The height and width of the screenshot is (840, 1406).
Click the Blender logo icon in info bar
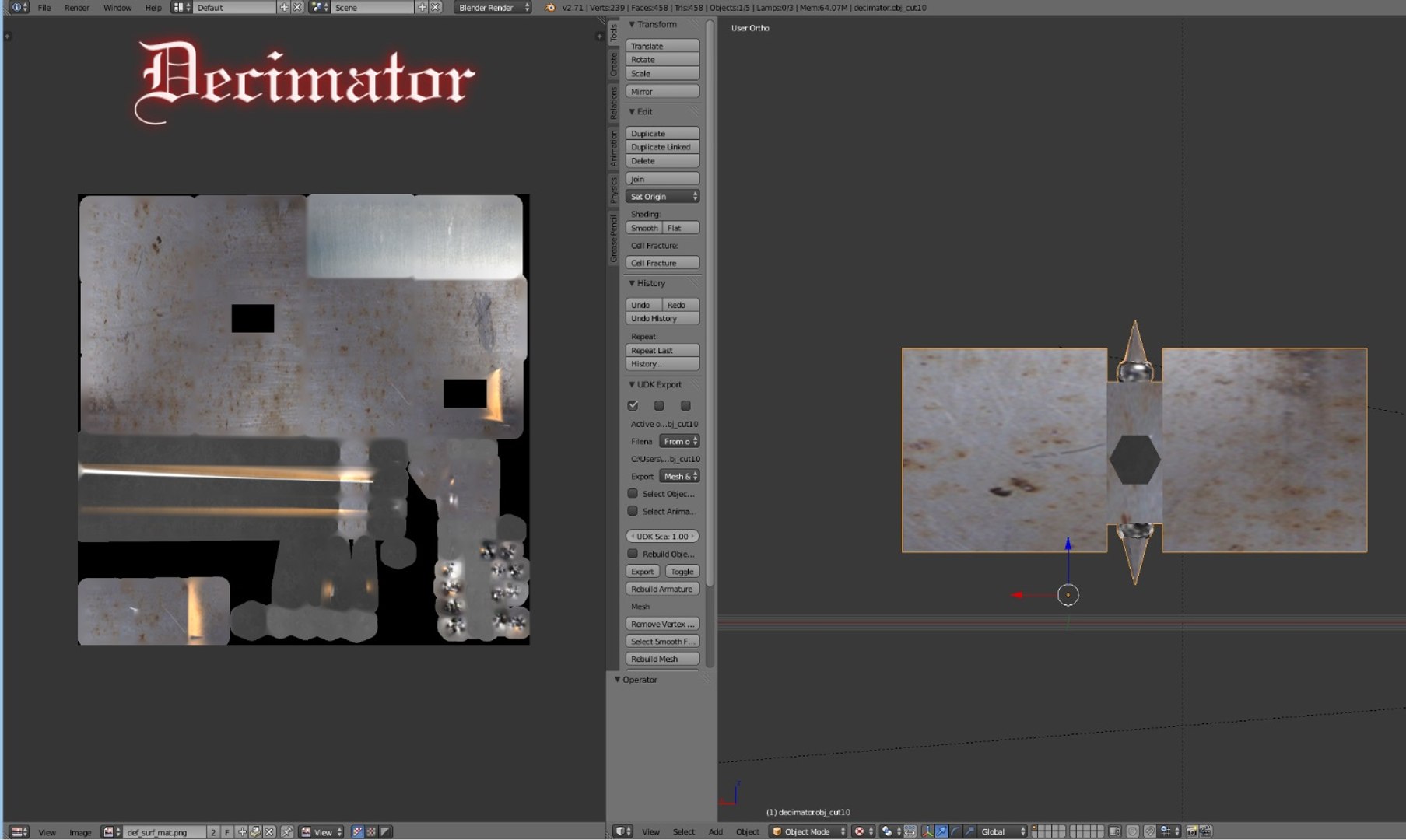[x=550, y=7]
